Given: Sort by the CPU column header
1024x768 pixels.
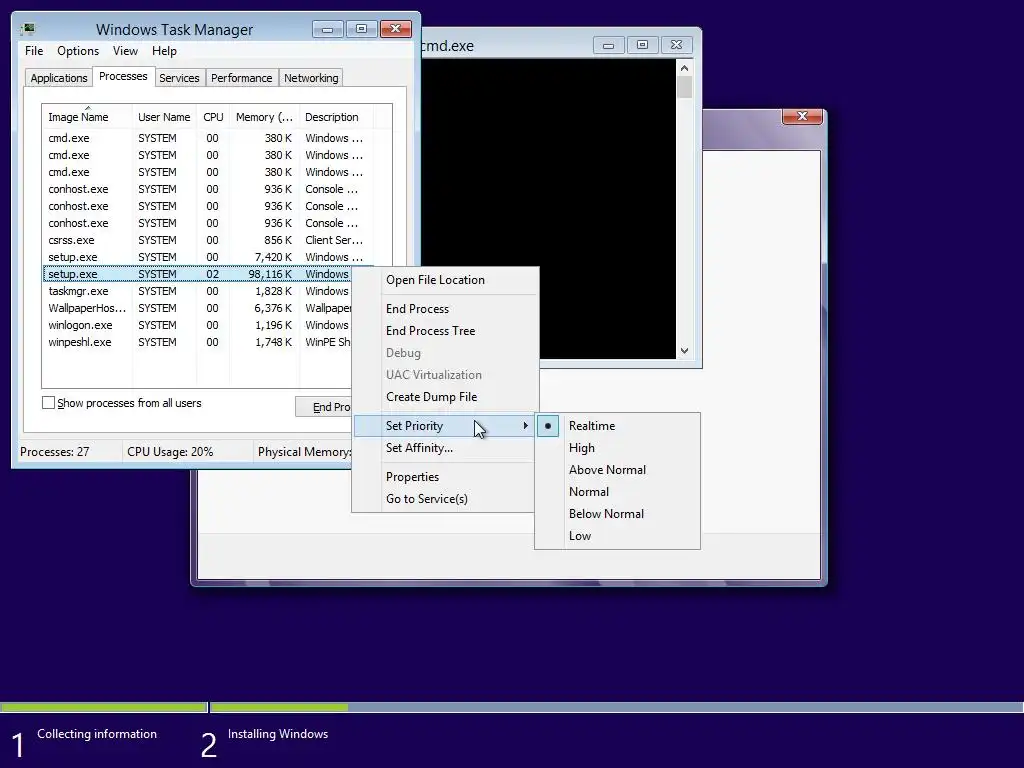Looking at the screenshot, I should coord(213,117).
